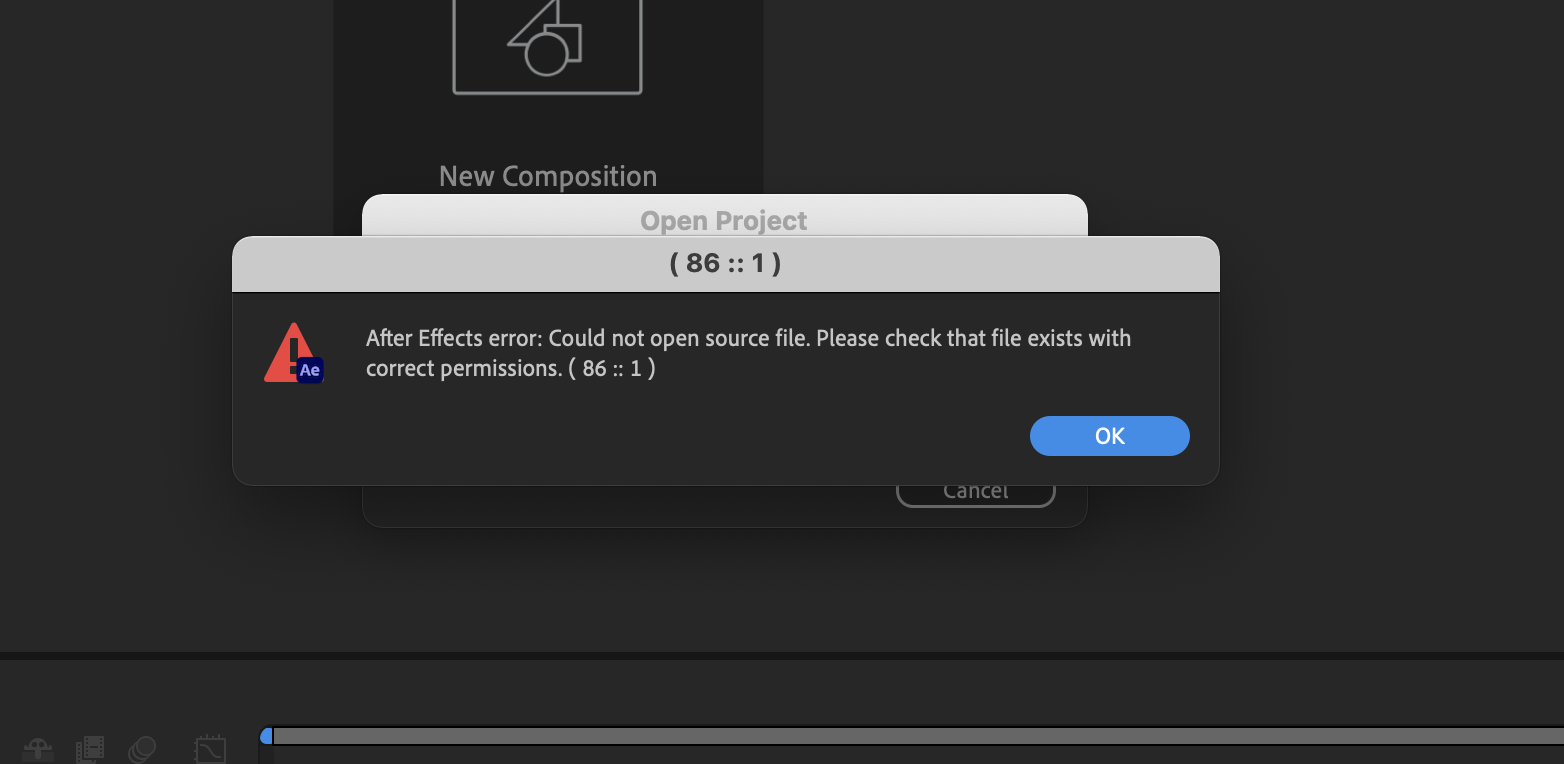
Task: Click the timeline horizontal scrollbar track
Action: pyautogui.click(x=900, y=737)
